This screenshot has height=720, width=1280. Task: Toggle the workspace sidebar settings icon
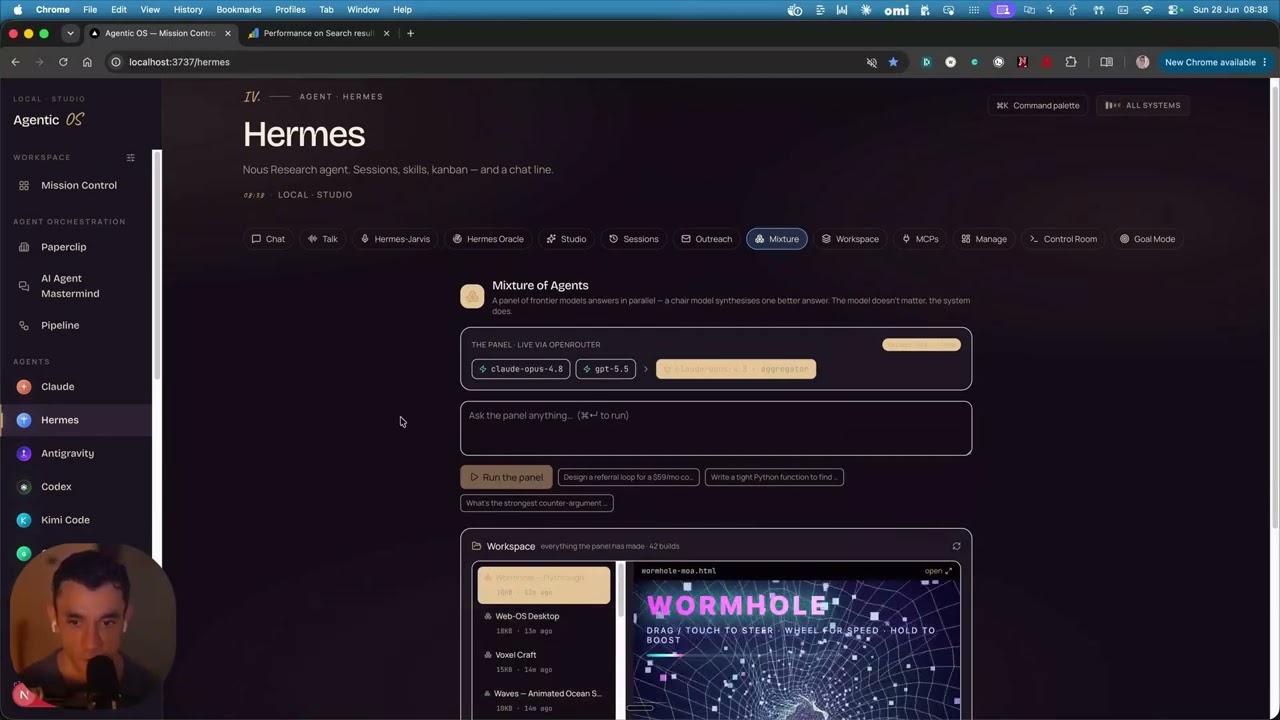[130, 158]
